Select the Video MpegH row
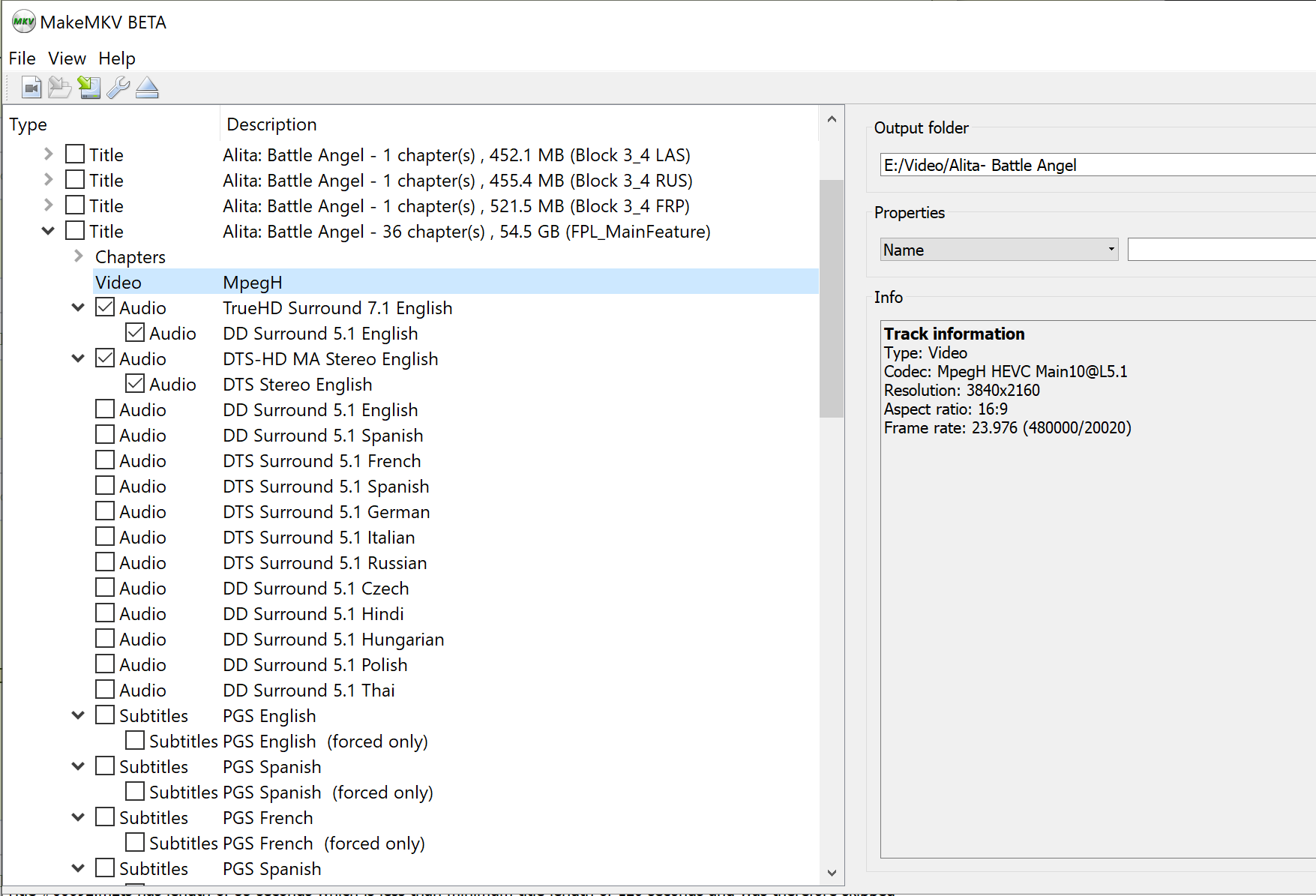This screenshot has width=1316, height=896. (x=456, y=282)
